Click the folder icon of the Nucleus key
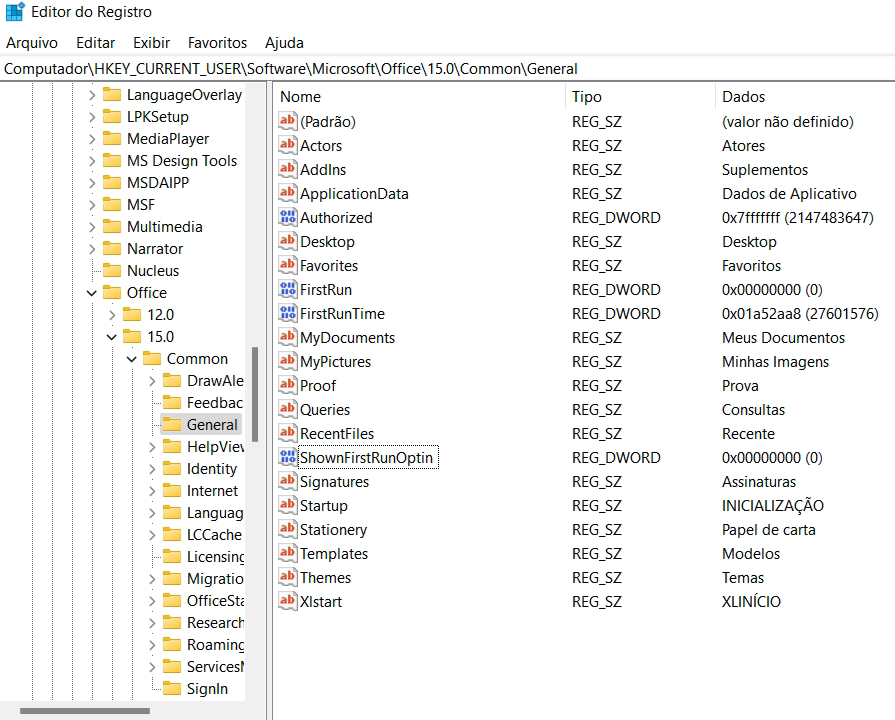Screen dimensions: 895x720 [112, 270]
